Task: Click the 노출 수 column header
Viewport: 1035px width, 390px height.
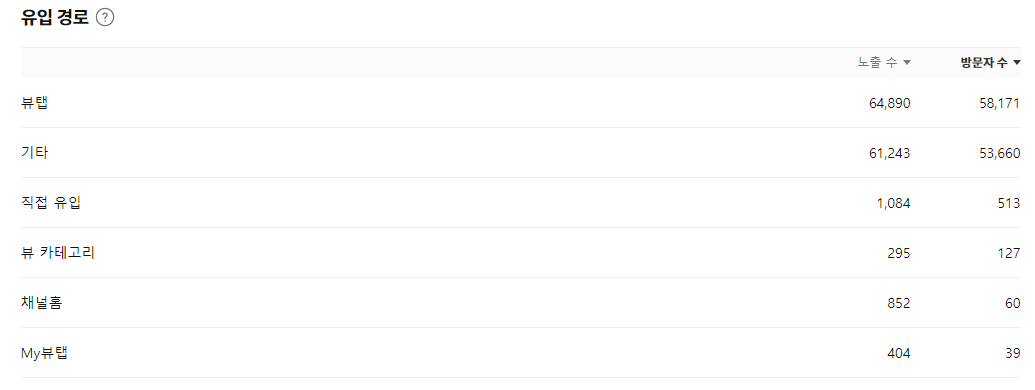Action: [884, 63]
